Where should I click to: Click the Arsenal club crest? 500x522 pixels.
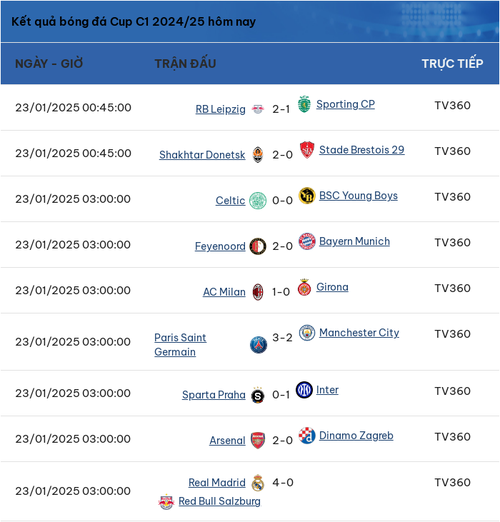(258, 440)
